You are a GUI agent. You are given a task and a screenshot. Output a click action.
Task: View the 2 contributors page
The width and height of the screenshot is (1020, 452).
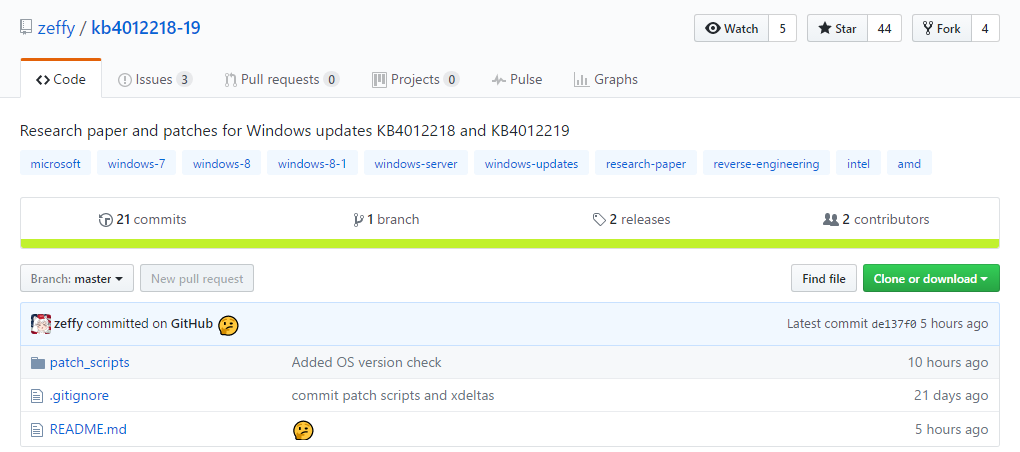[x=876, y=220]
